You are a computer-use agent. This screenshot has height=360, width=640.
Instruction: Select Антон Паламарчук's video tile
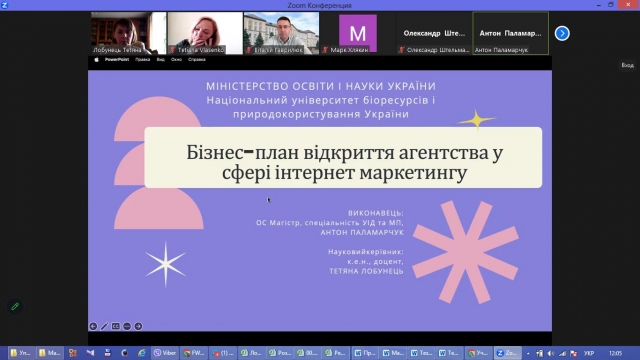tap(511, 33)
